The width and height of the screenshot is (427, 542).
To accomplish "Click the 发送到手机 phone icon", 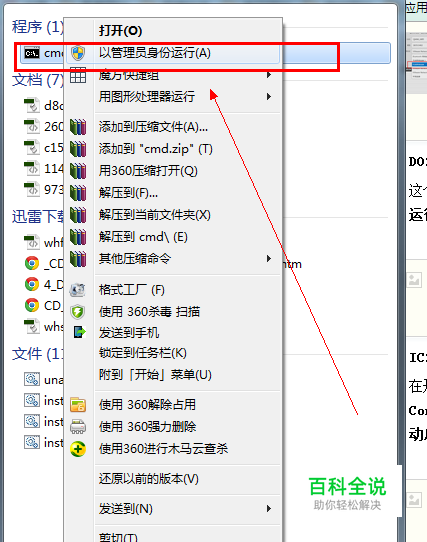I will coord(80,333).
